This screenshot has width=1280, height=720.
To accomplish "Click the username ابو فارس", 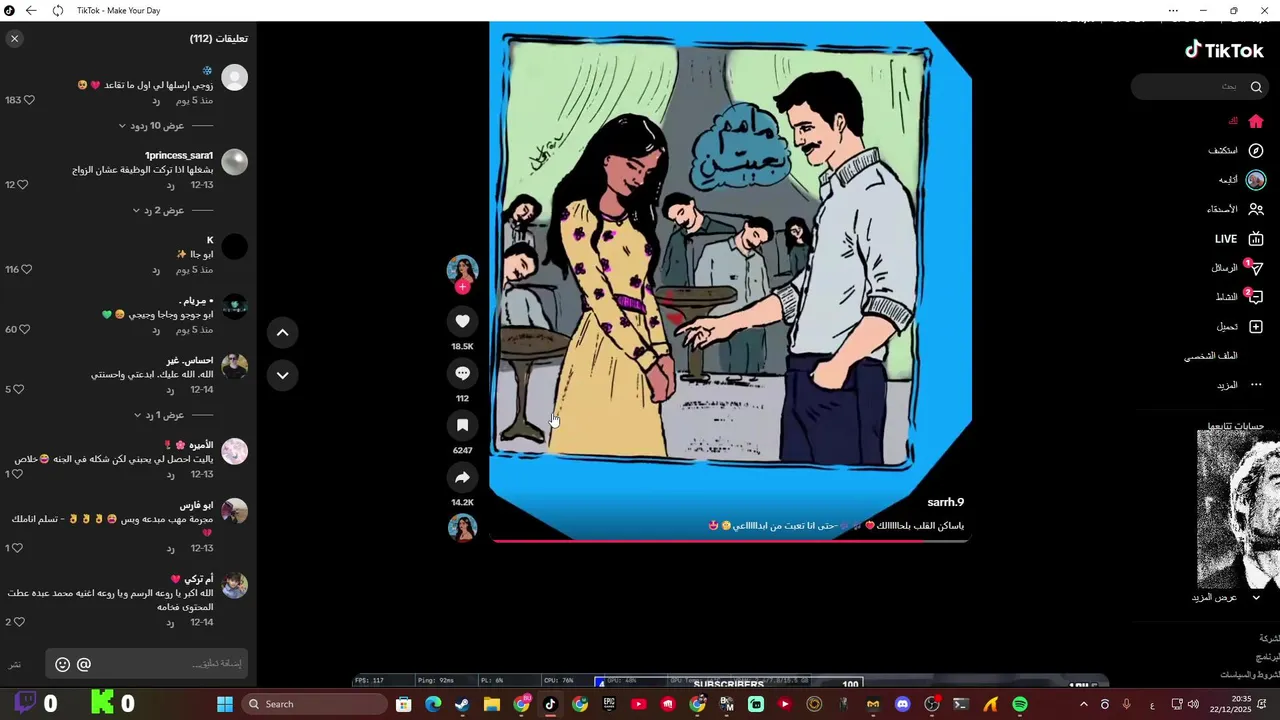I will pos(196,505).
